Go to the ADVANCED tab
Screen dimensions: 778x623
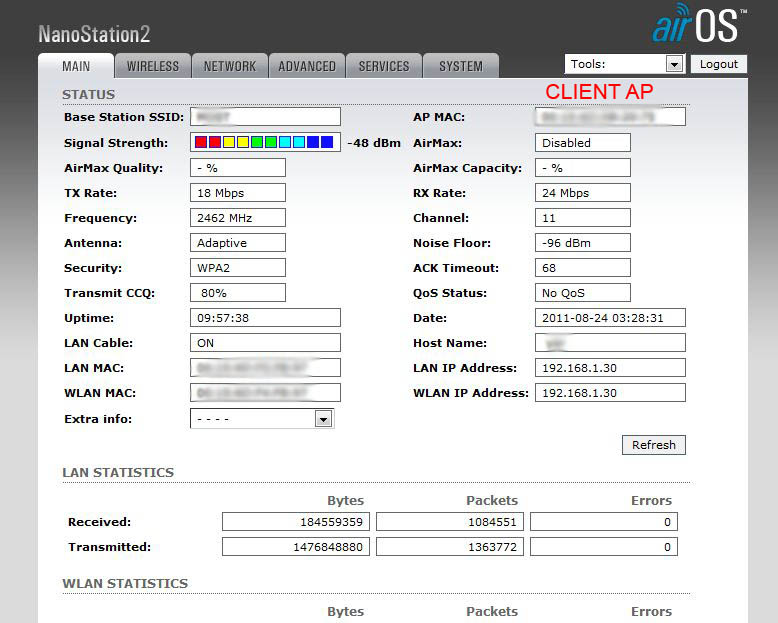click(x=307, y=66)
